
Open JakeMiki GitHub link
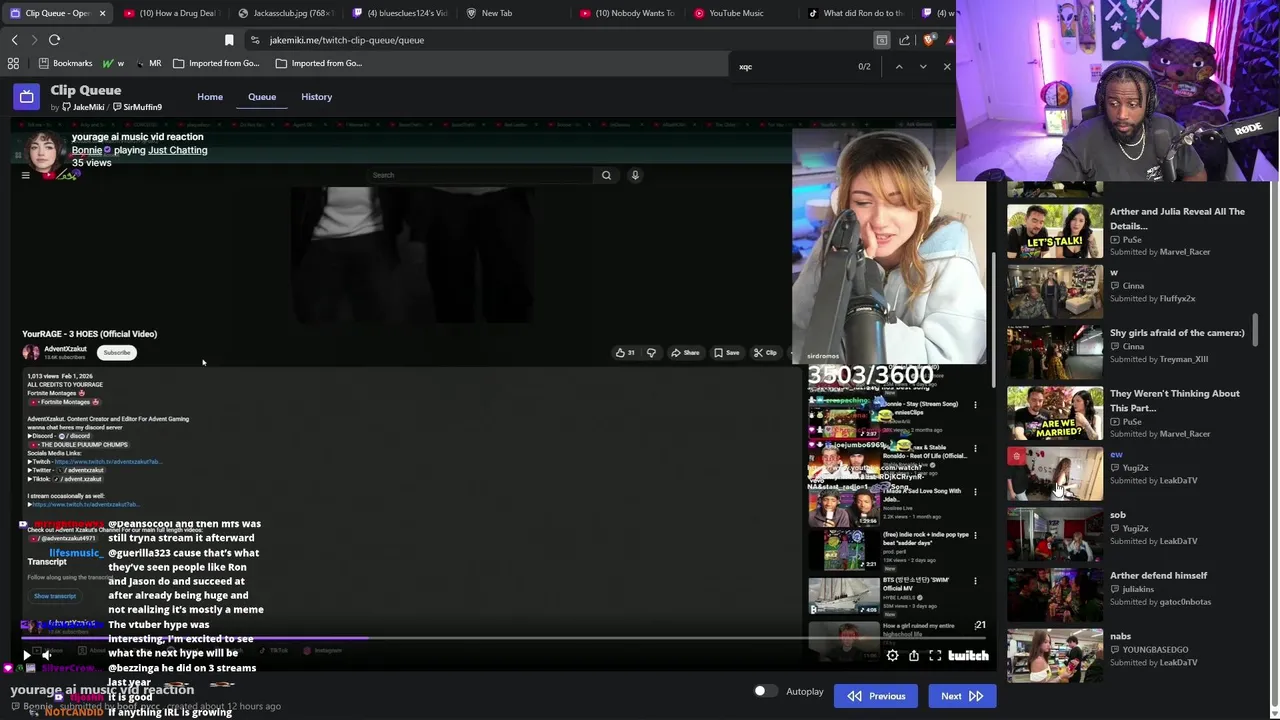[x=83, y=107]
